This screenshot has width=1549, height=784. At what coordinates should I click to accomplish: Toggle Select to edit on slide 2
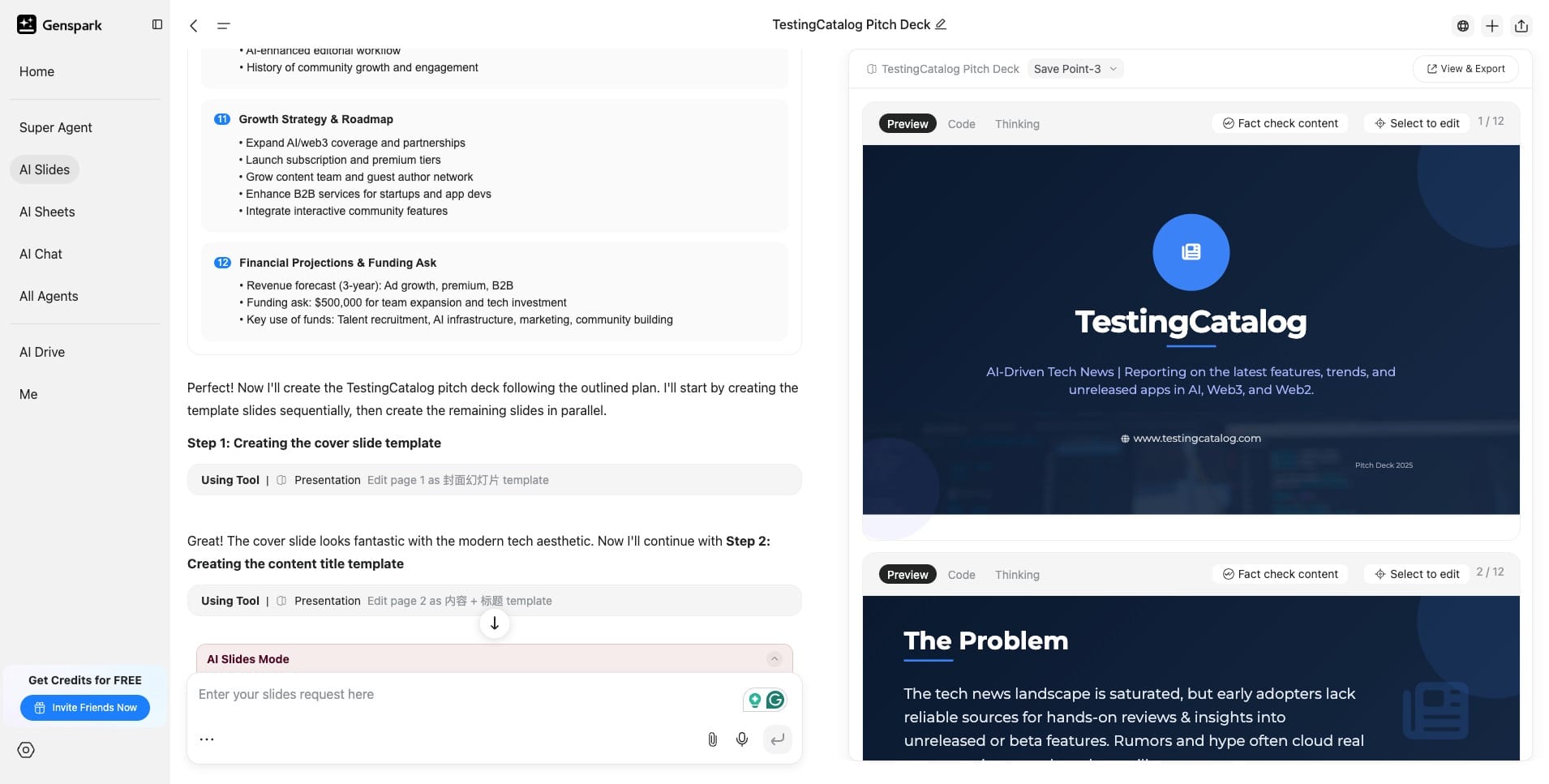tap(1417, 574)
